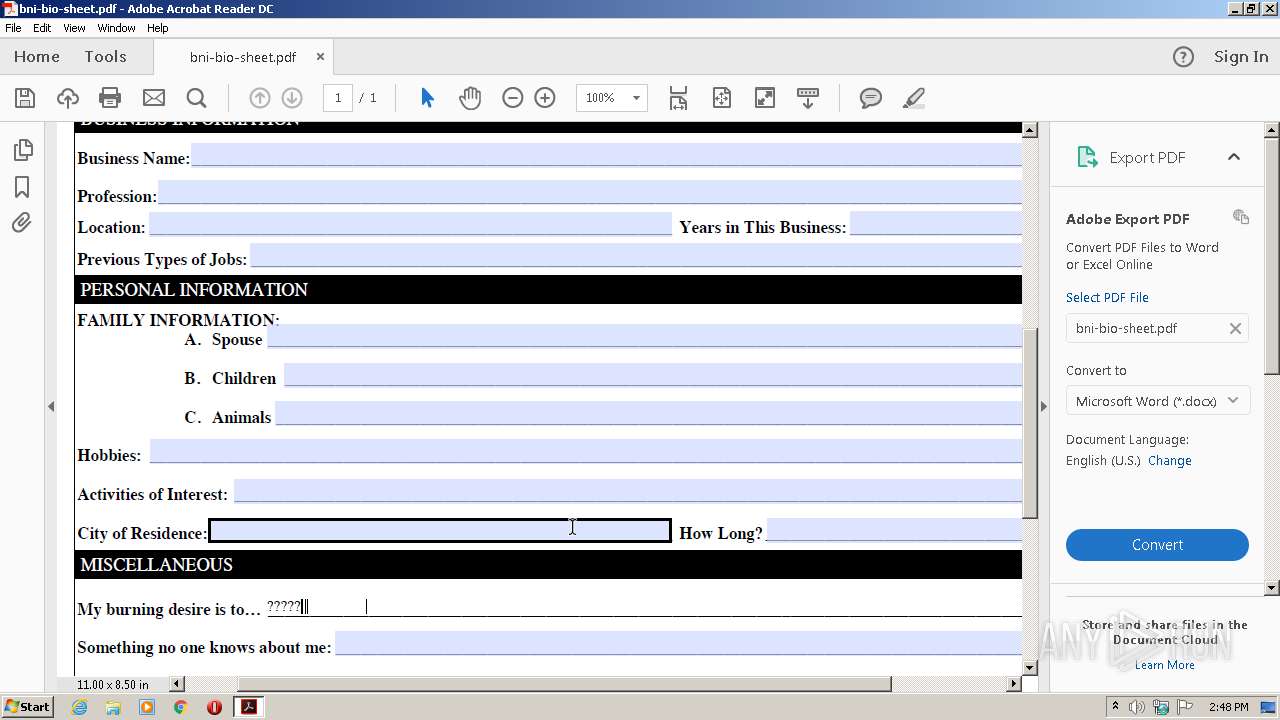1280x720 pixels.
Task: Open Opera from the taskbar
Action: 214,707
